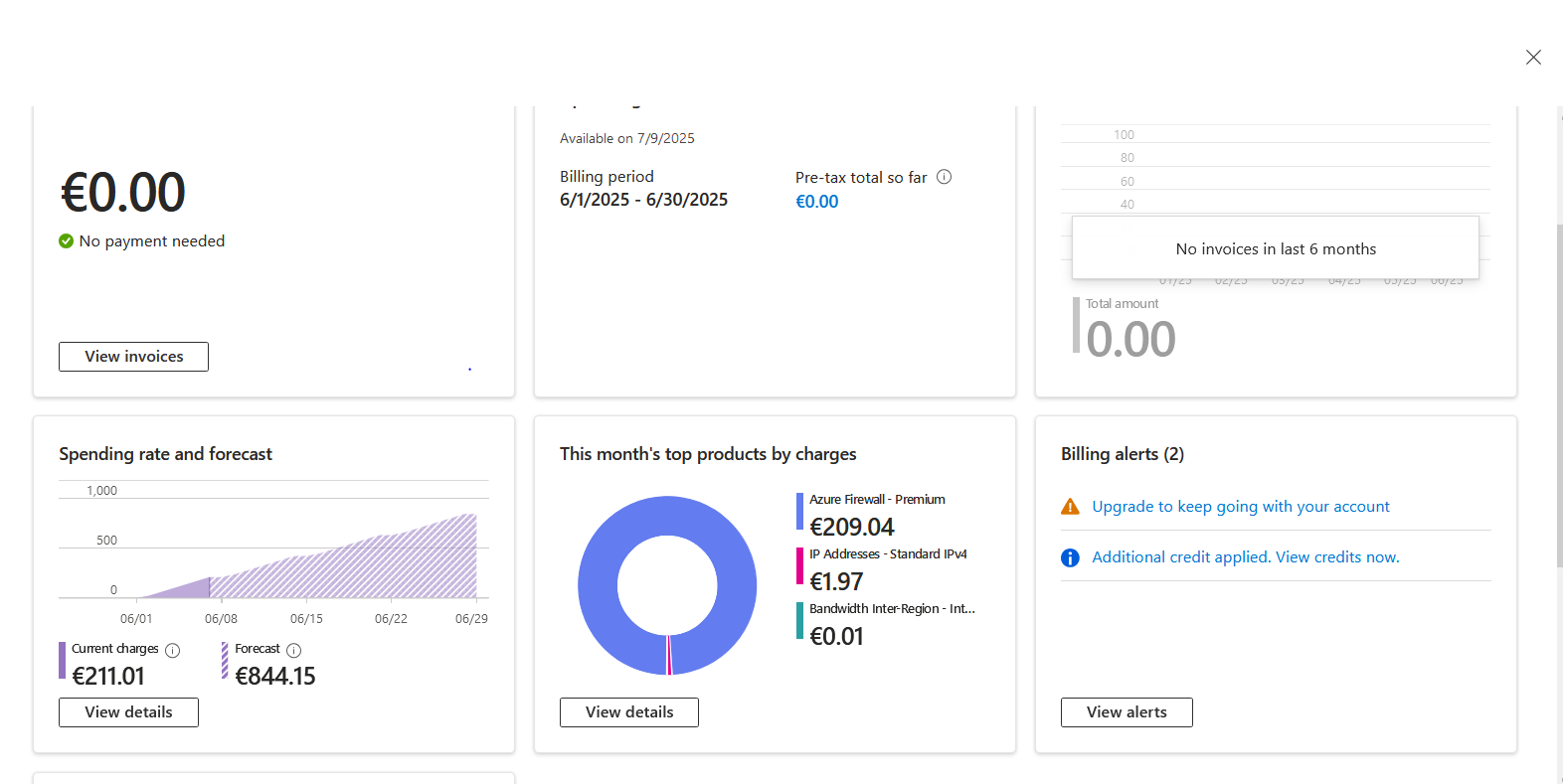Open View alerts
This screenshot has height=784, width=1563.
1127,712
